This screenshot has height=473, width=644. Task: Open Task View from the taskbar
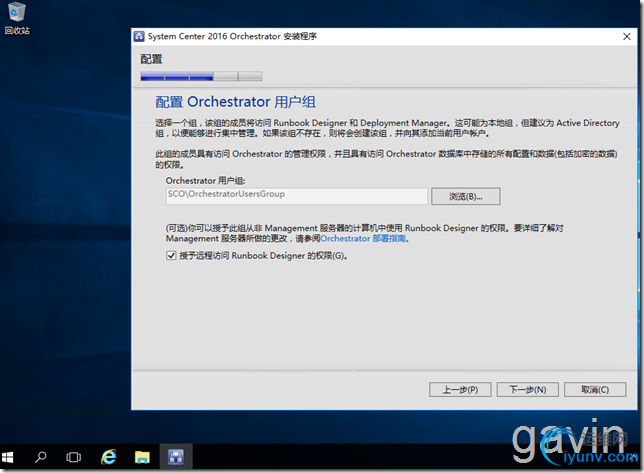pyautogui.click(x=74, y=457)
